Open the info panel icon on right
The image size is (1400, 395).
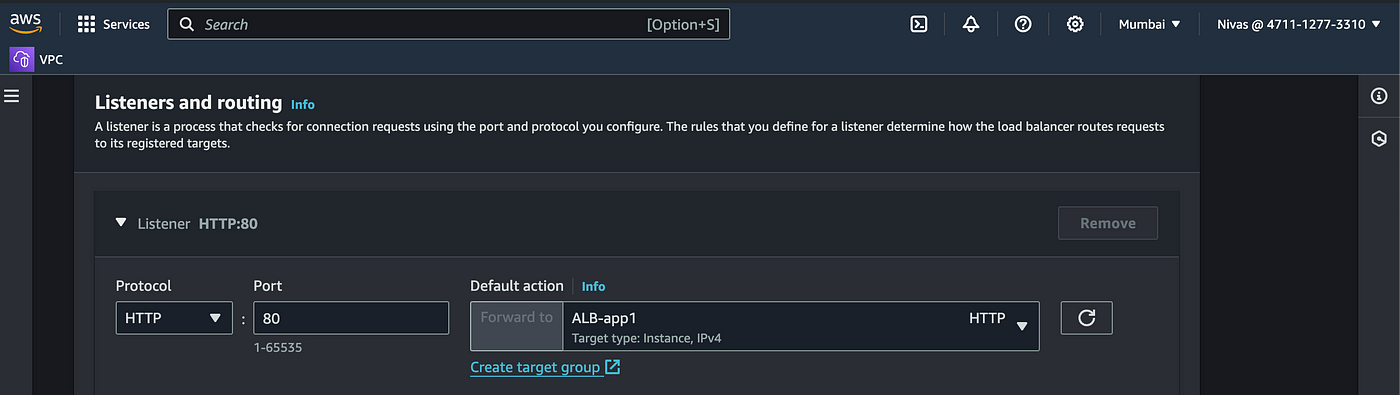pos(1380,96)
